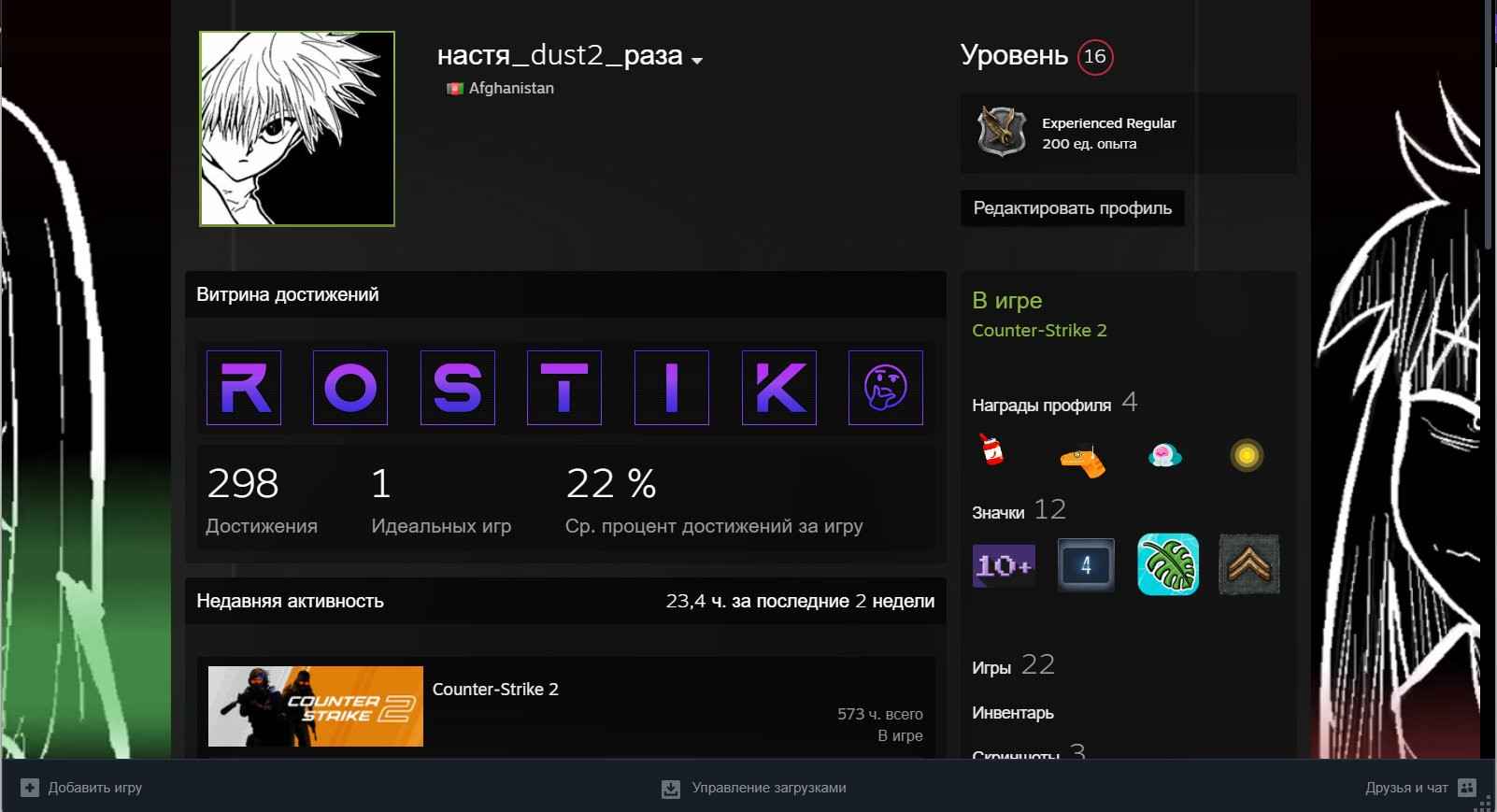
Task: Click the Afghanistan country label
Action: tap(511, 88)
